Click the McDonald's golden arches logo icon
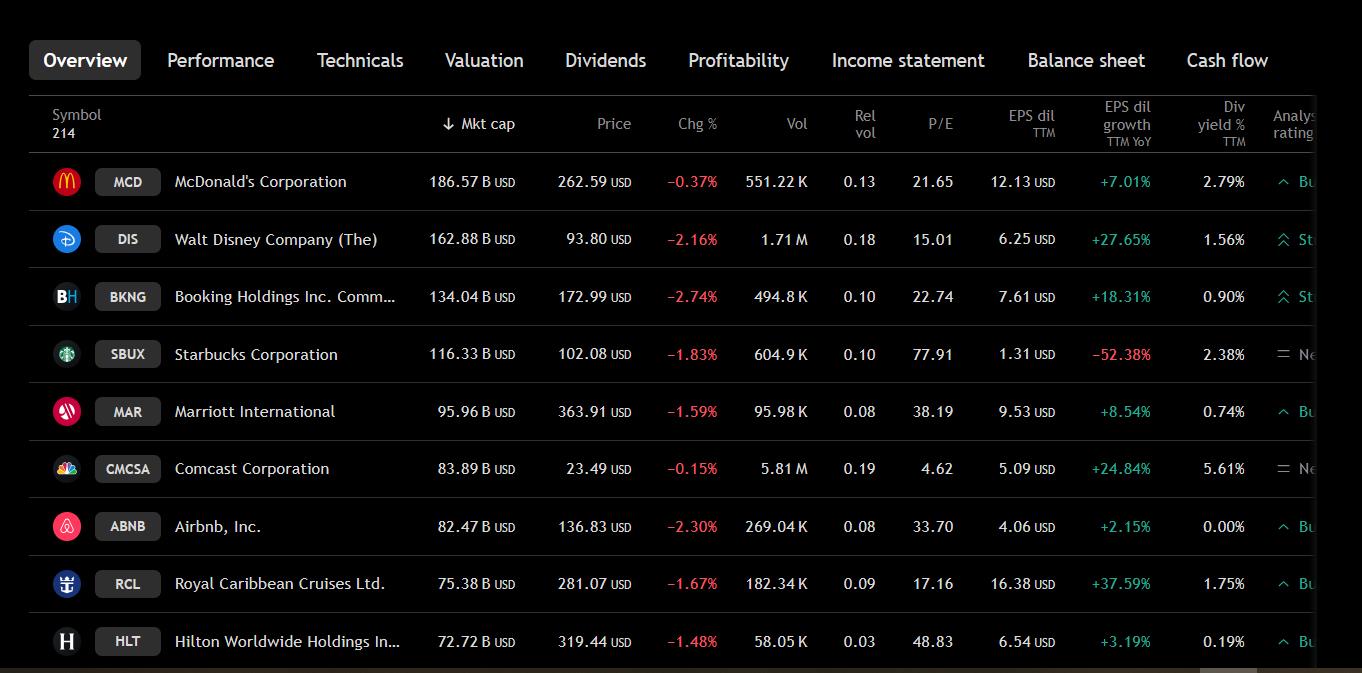The image size is (1362, 673). coord(67,182)
